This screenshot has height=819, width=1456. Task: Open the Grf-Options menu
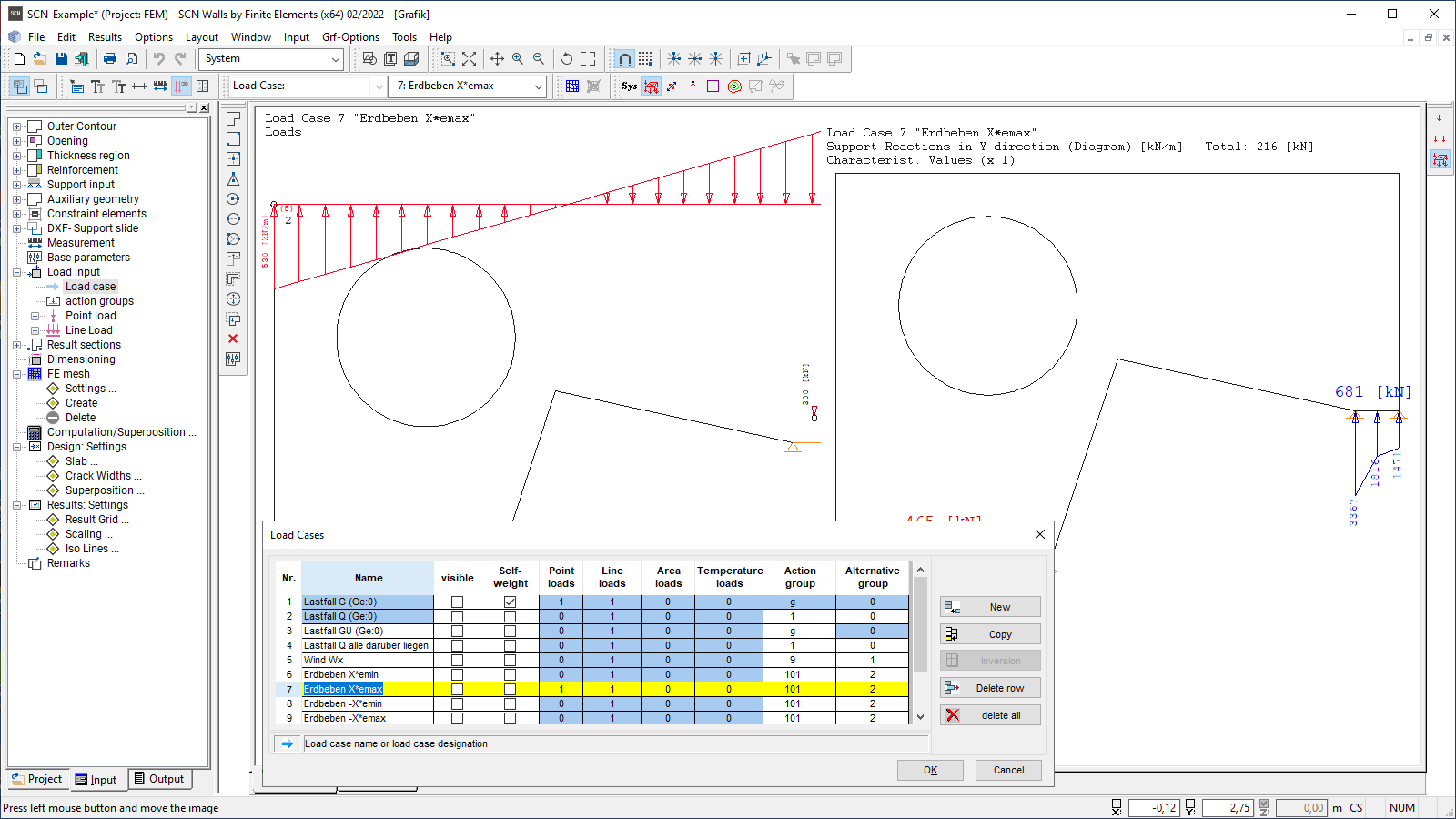pyautogui.click(x=350, y=37)
